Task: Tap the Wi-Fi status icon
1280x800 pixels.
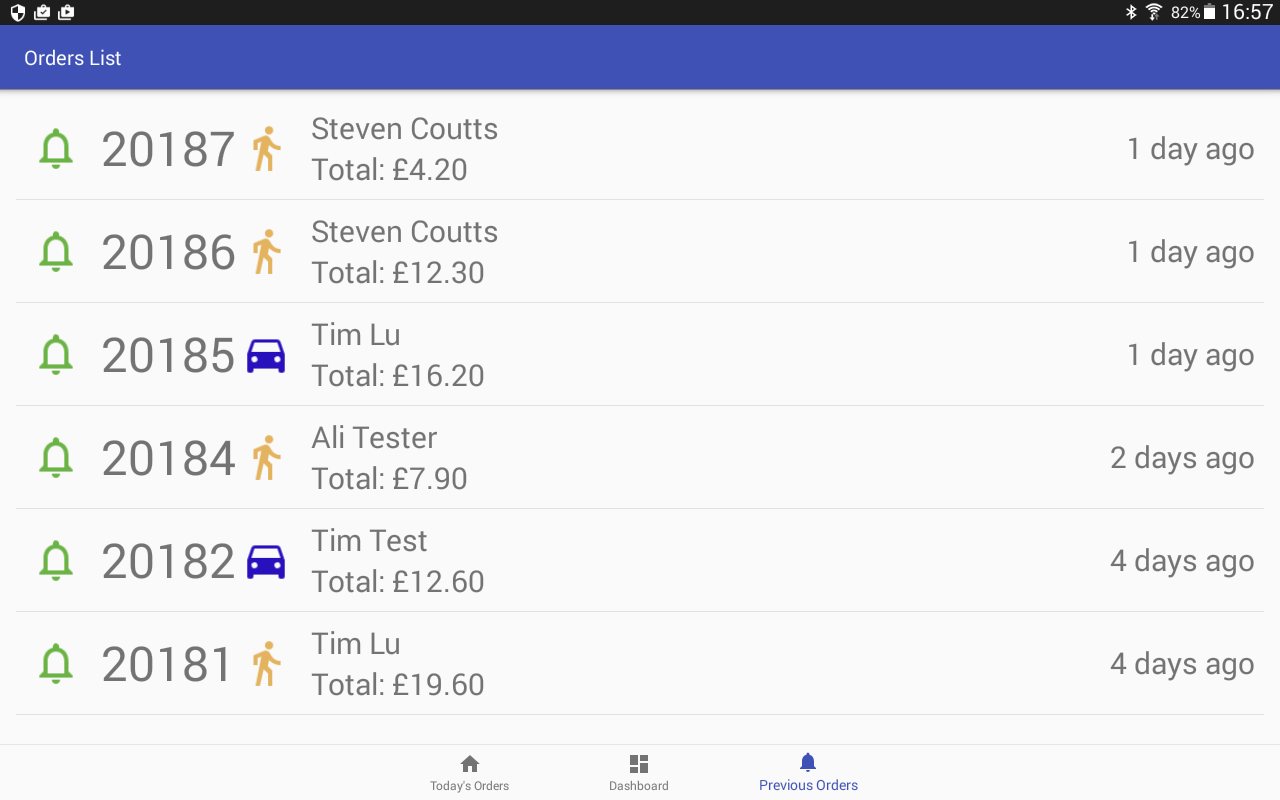Action: pos(1154,12)
